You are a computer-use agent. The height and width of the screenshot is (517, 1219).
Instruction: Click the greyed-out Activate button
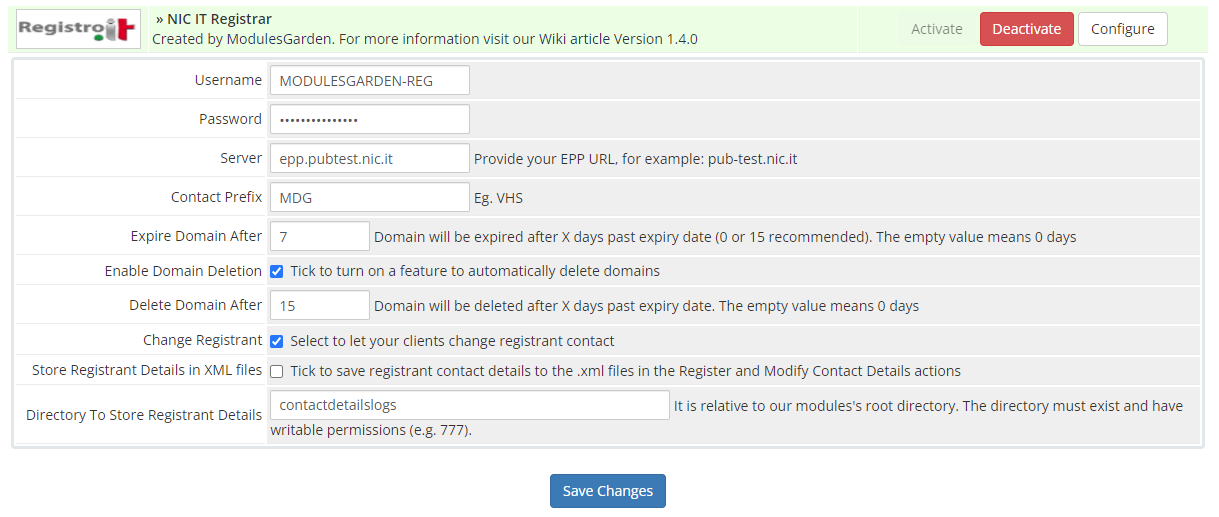(x=936, y=29)
